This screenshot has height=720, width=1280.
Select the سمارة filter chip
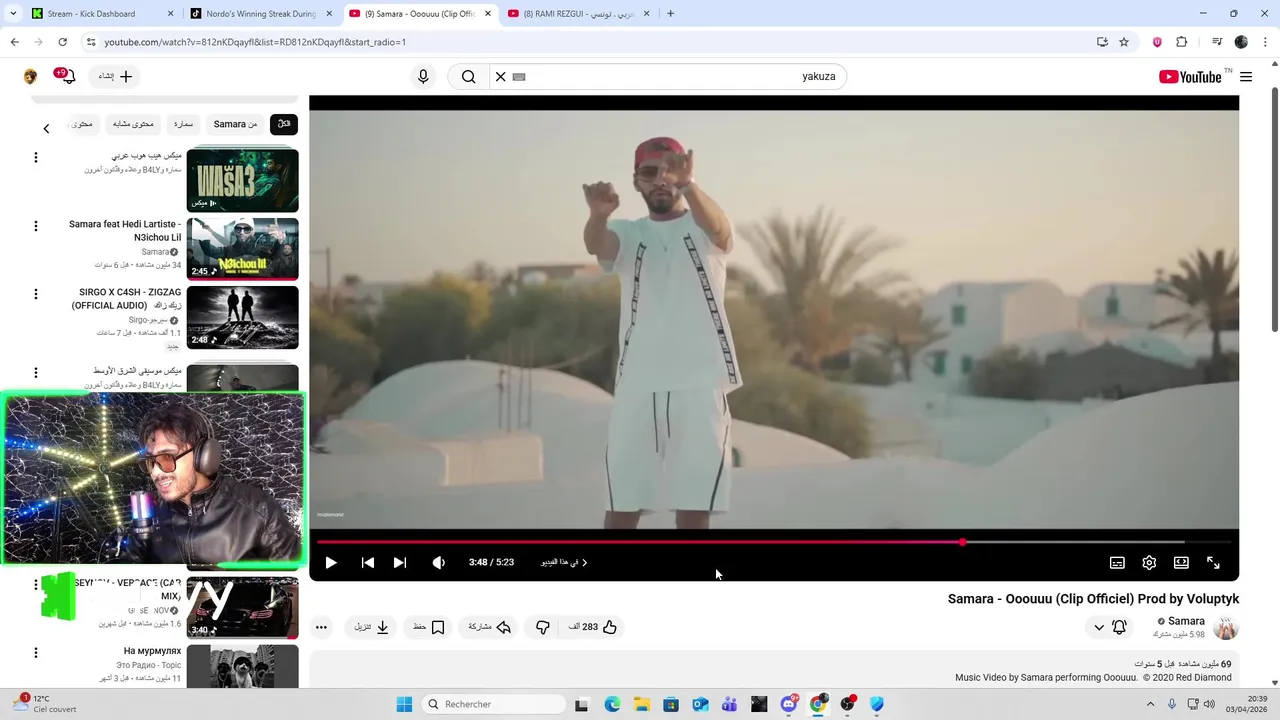183,124
